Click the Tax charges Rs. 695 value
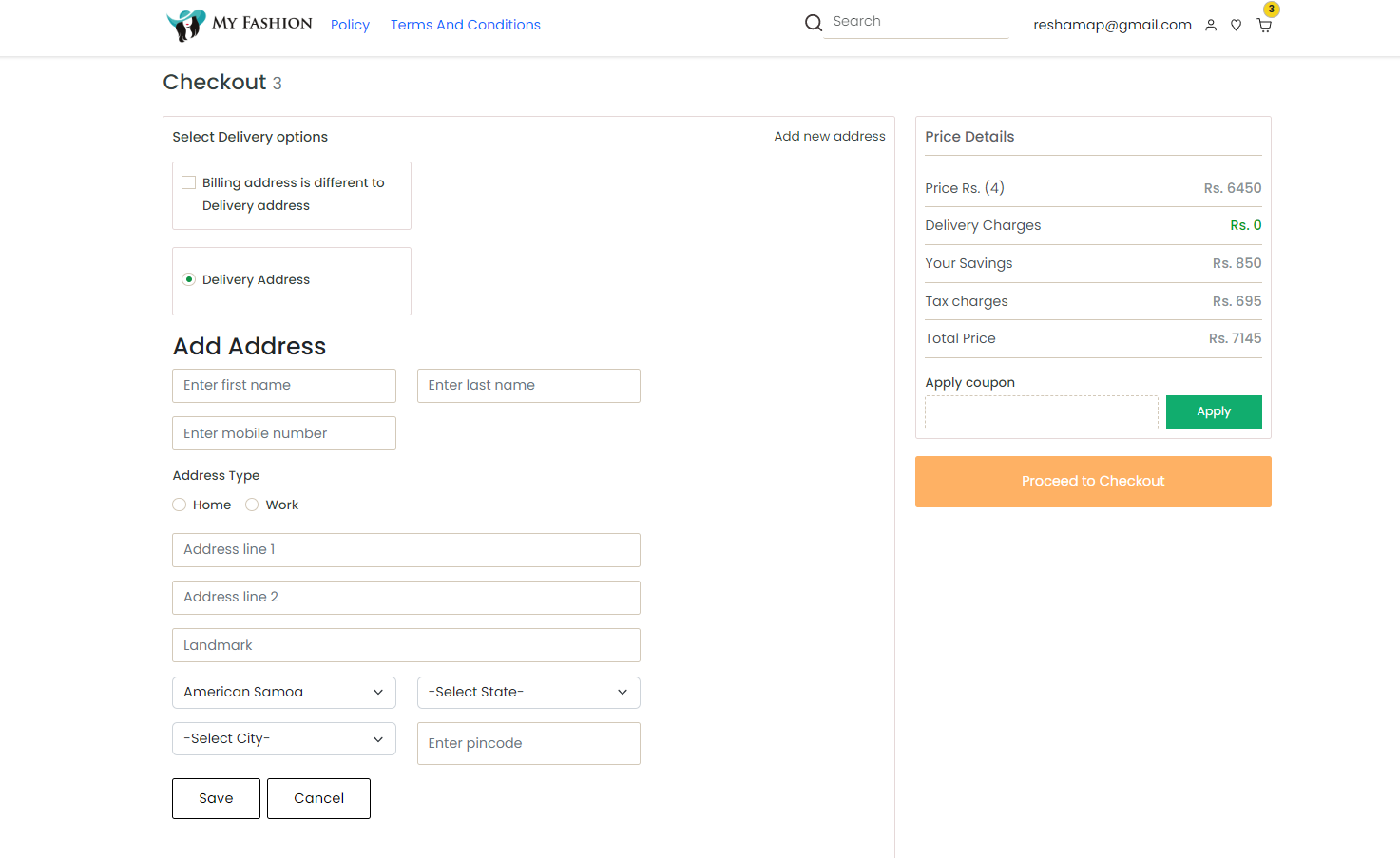This screenshot has width=1400, height=858. point(1237,301)
